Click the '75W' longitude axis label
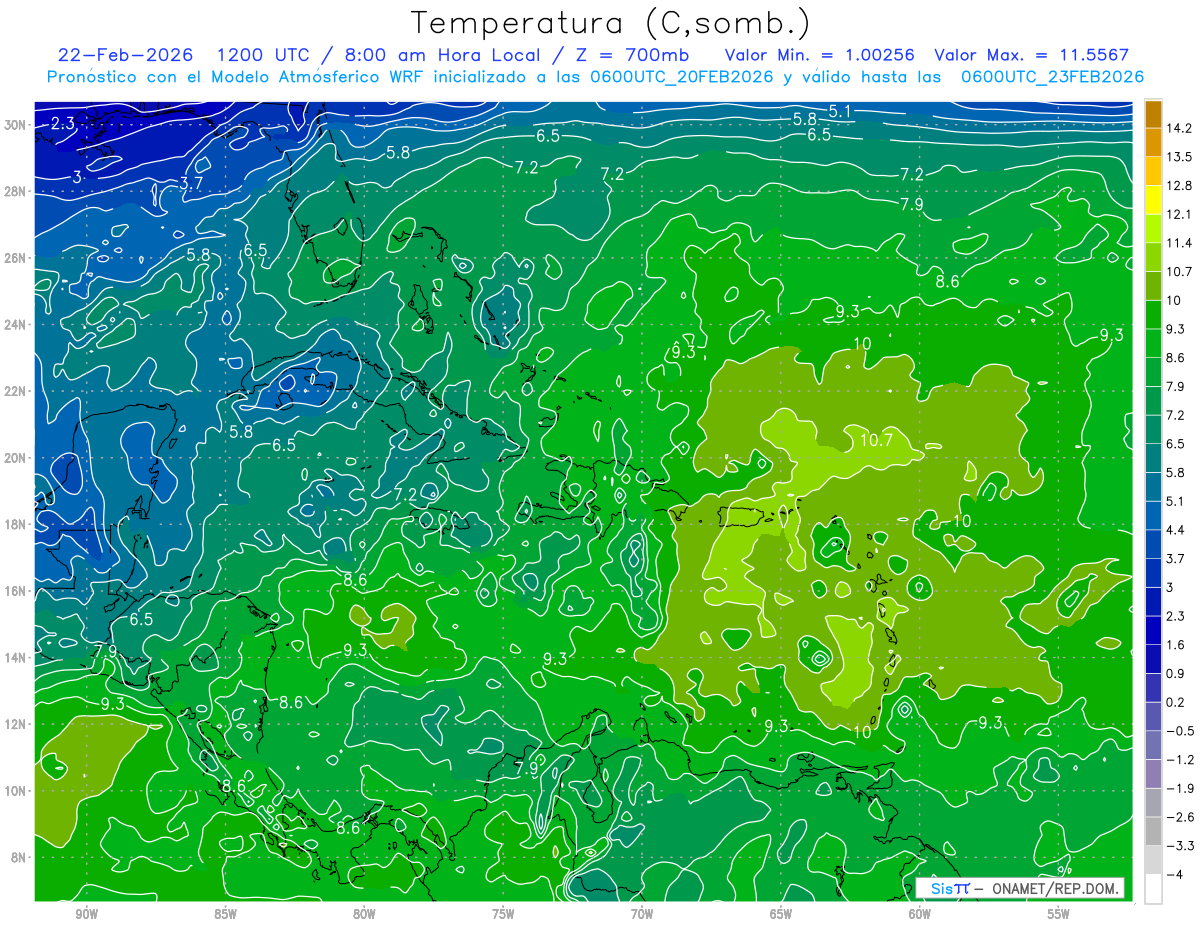1200x927 pixels. (x=503, y=913)
